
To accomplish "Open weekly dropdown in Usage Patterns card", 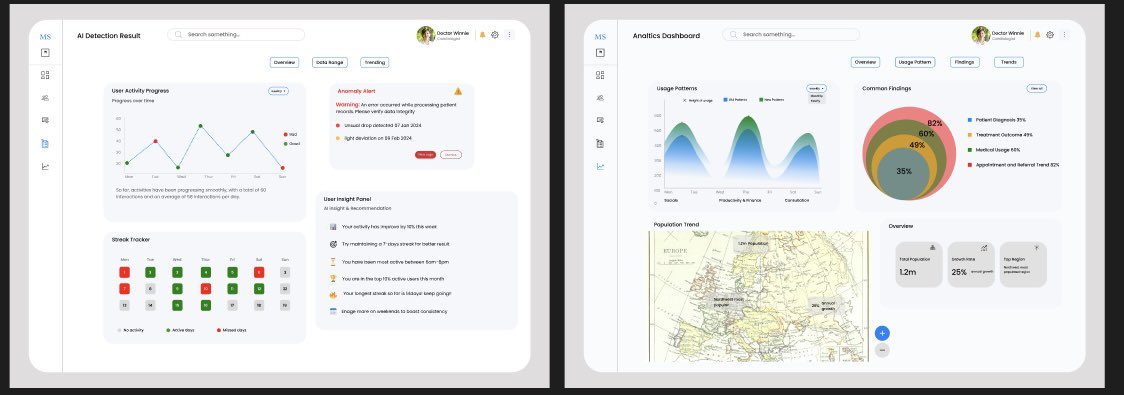I will point(816,88).
